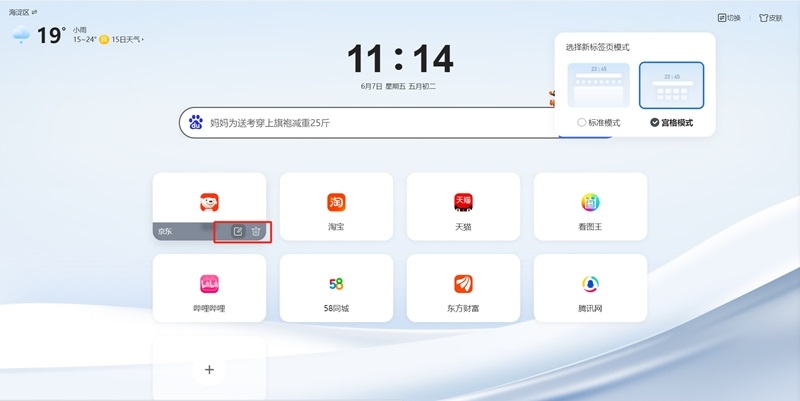This screenshot has height=401, width=800.
Task: Open the 58同城 shortcut icon
Action: click(x=336, y=284)
